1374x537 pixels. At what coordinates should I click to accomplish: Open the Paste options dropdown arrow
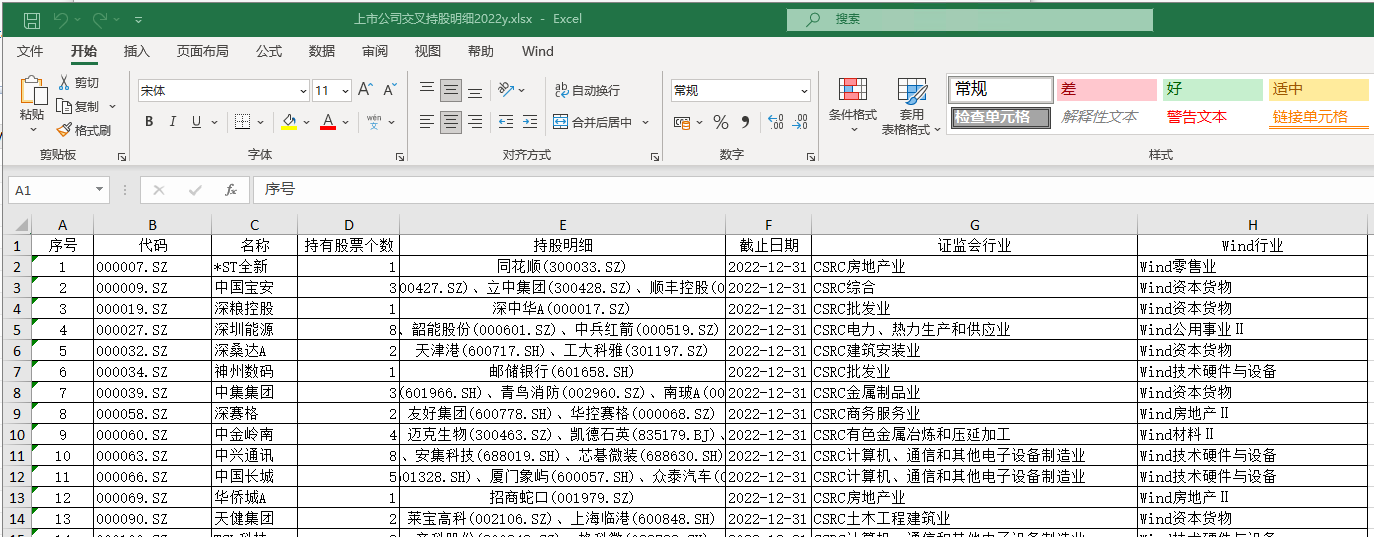(32, 129)
